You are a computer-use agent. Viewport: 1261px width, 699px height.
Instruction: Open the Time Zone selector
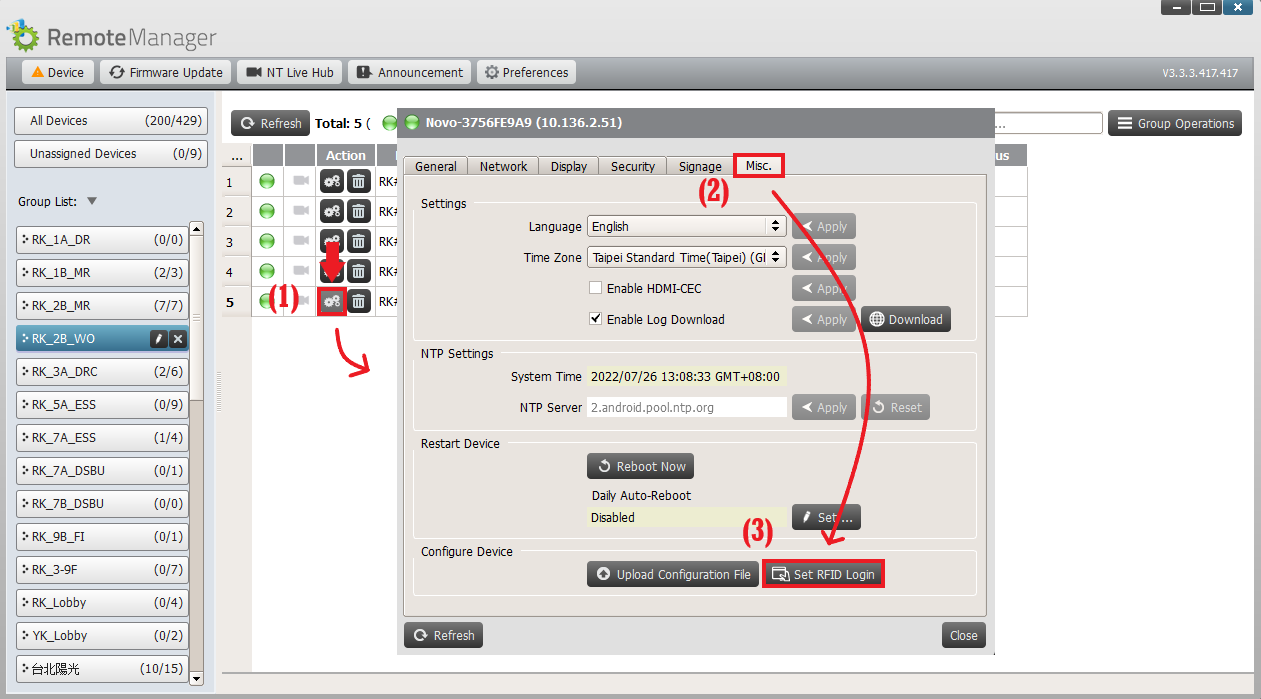(x=686, y=257)
